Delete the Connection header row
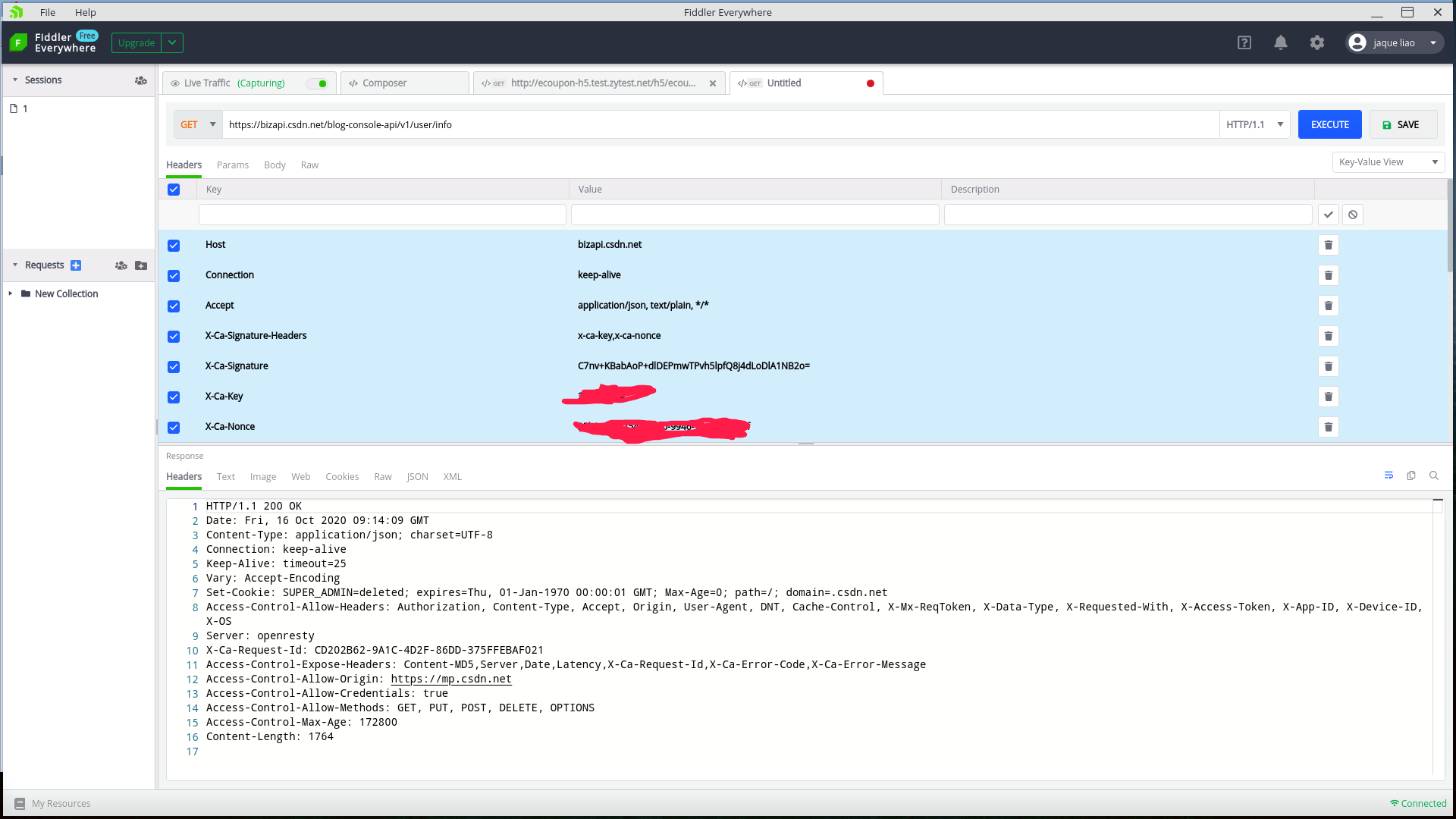 [1329, 275]
